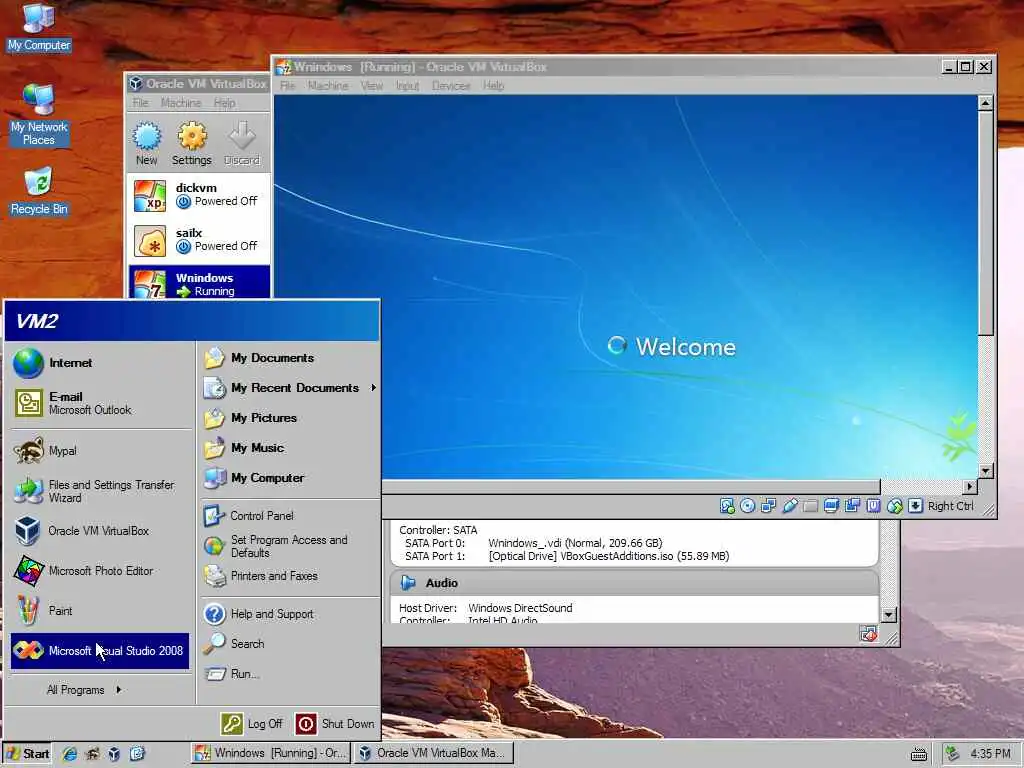Open E-mail Microsoft Outlook entry
Image resolution: width=1024 pixels, height=768 pixels.
[100, 403]
